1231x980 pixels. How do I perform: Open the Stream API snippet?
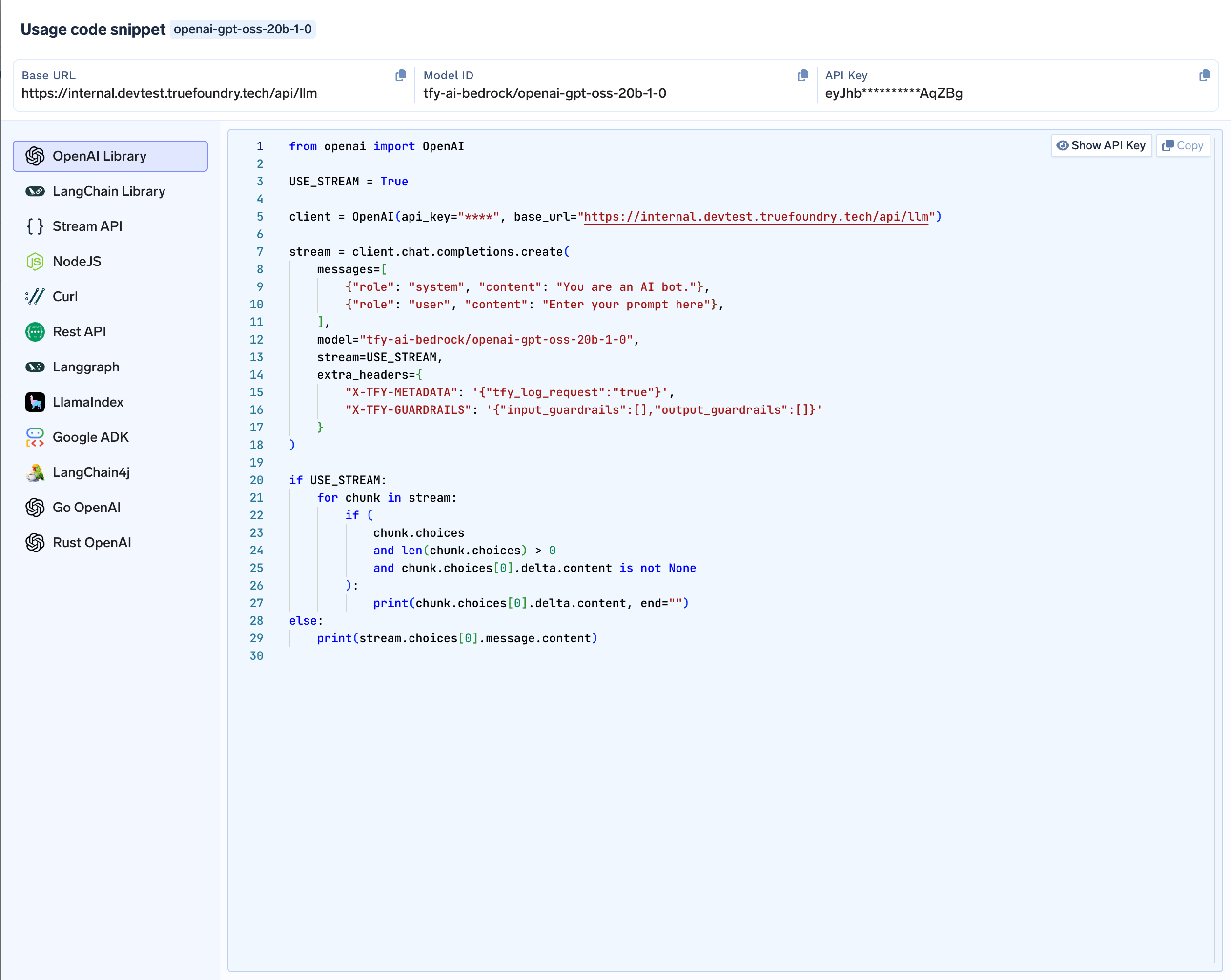tap(110, 226)
